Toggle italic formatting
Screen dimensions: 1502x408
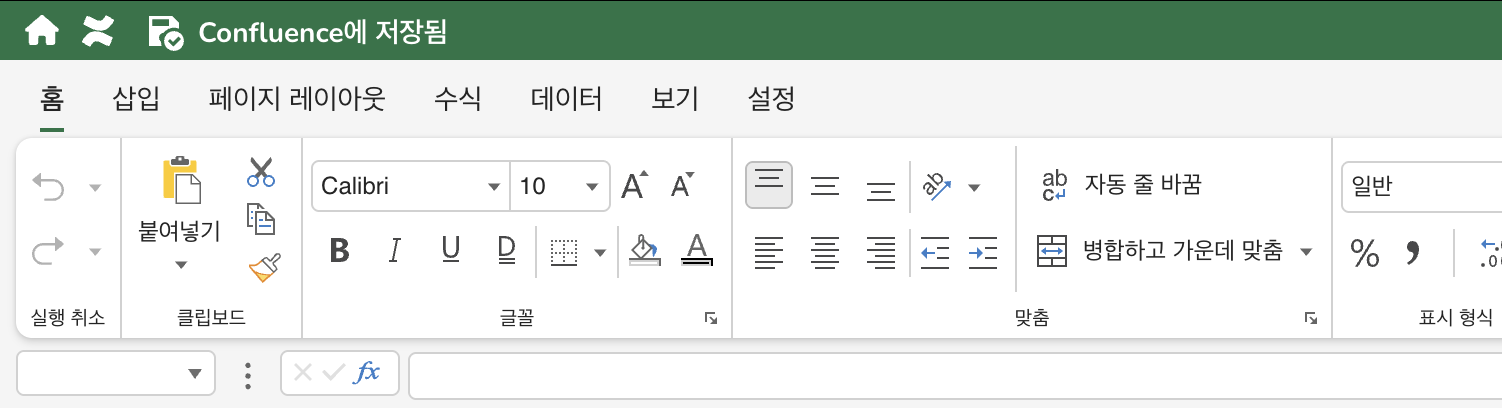coord(394,251)
